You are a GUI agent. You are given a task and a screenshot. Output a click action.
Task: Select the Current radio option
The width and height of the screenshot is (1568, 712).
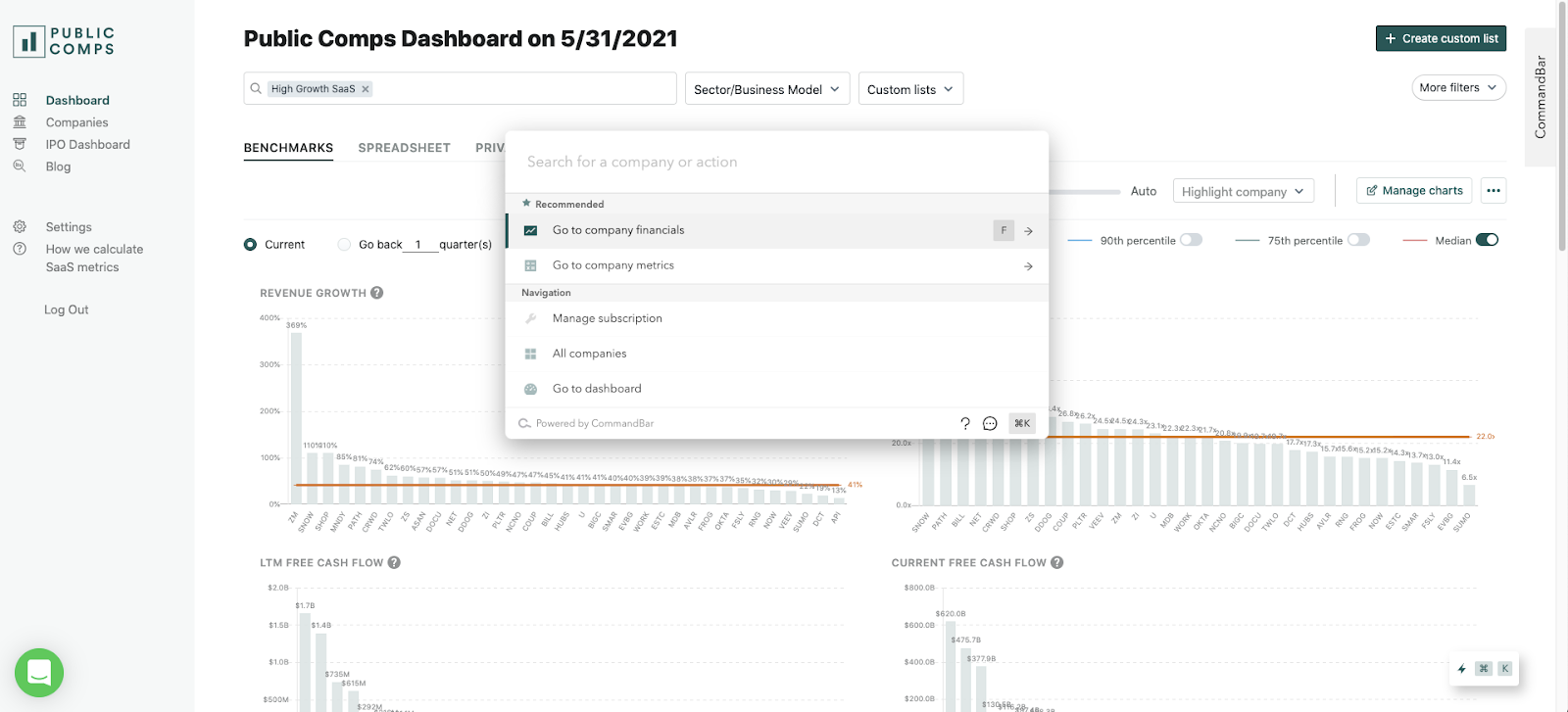251,245
